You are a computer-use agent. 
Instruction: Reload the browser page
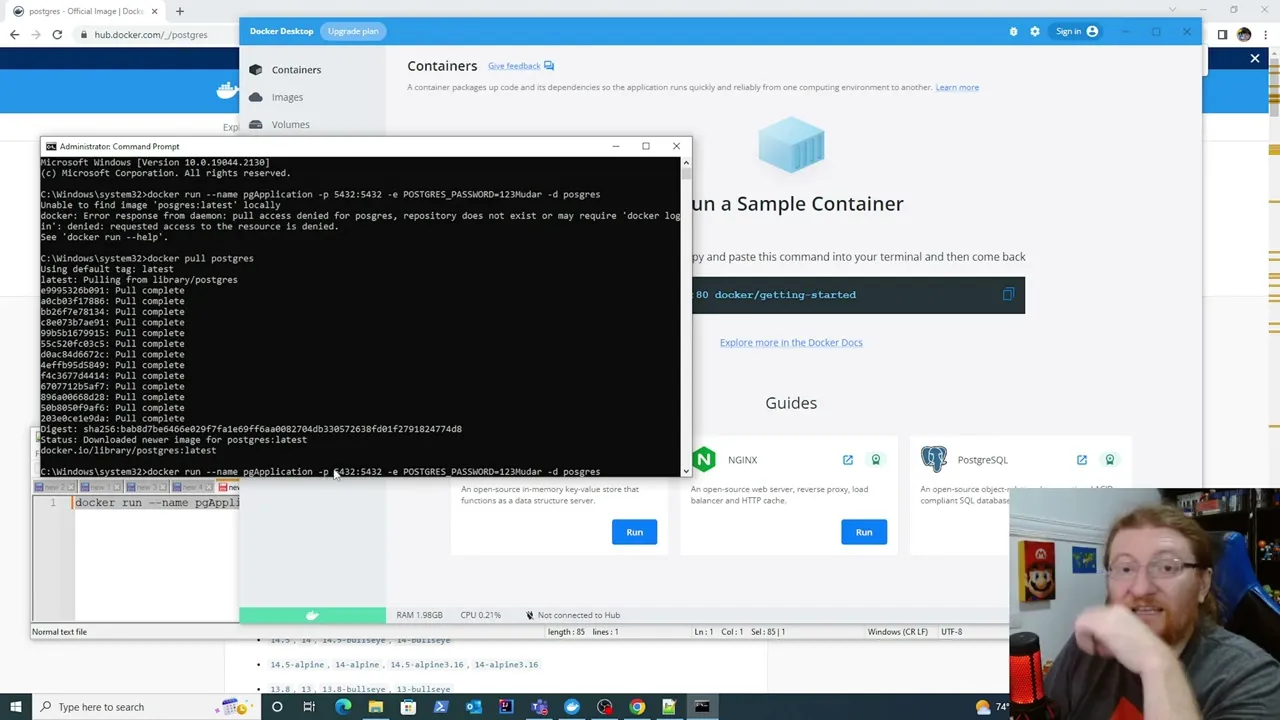[57, 35]
